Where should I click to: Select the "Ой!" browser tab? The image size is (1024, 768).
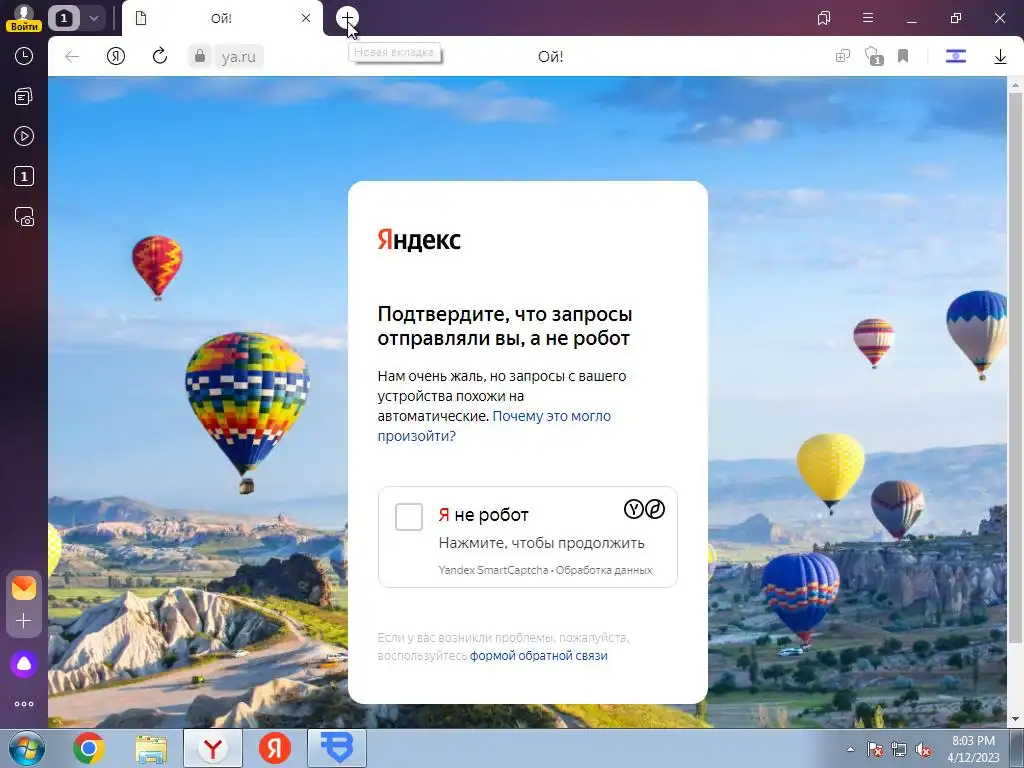pyautogui.click(x=222, y=18)
